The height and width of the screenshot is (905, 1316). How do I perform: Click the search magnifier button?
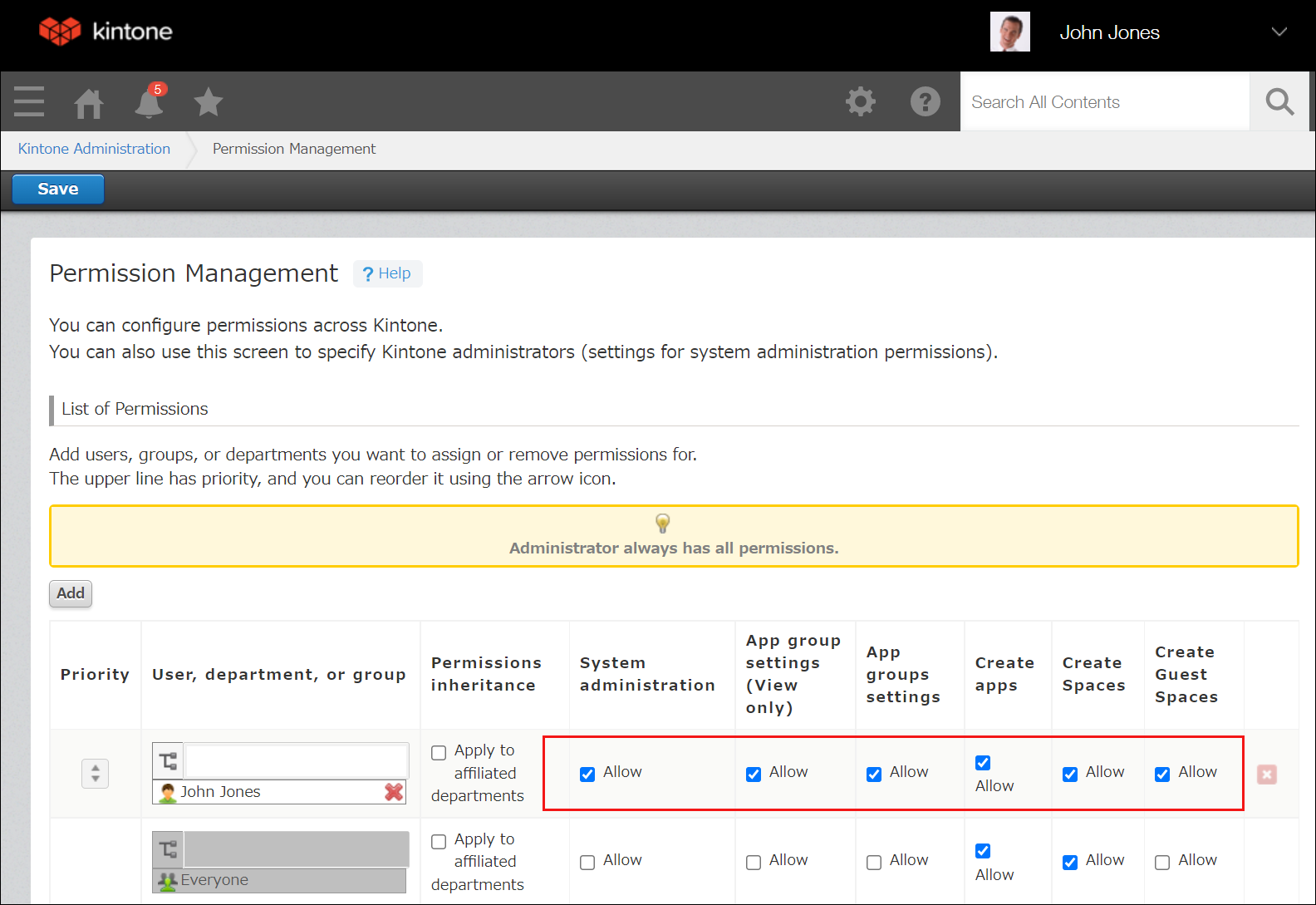pos(1279,101)
